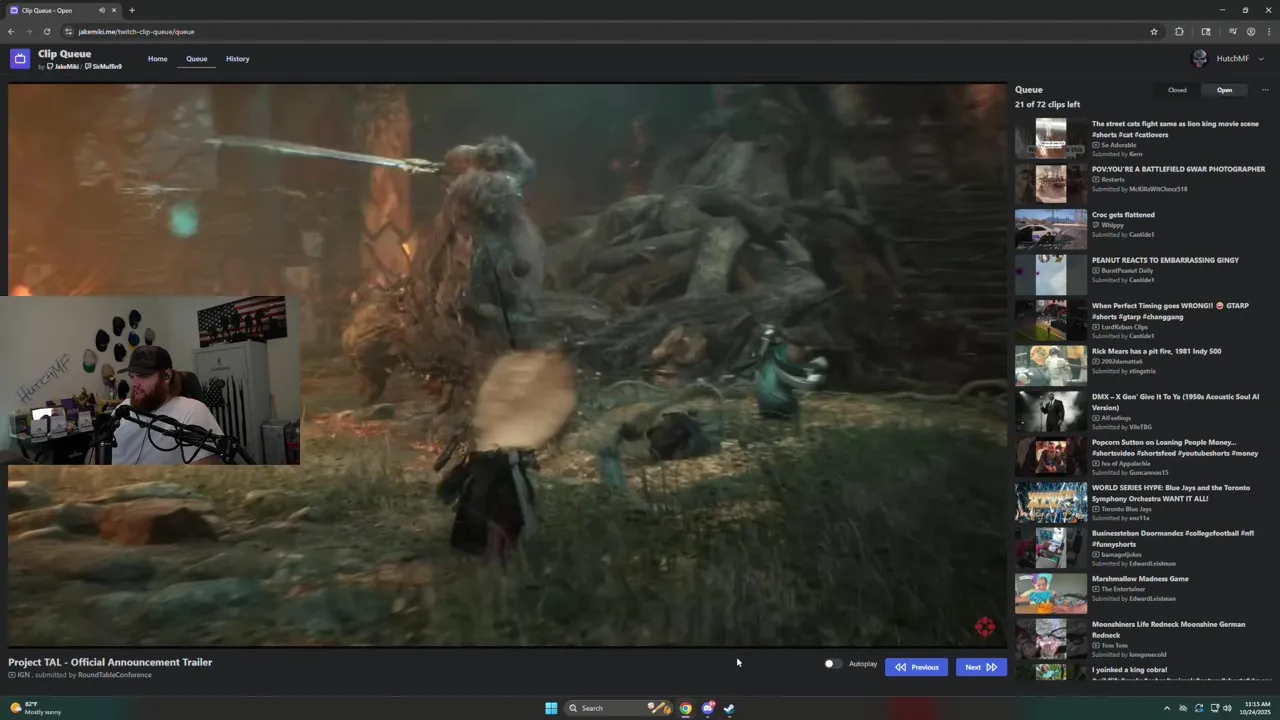Reload the page

pyautogui.click(x=46, y=31)
